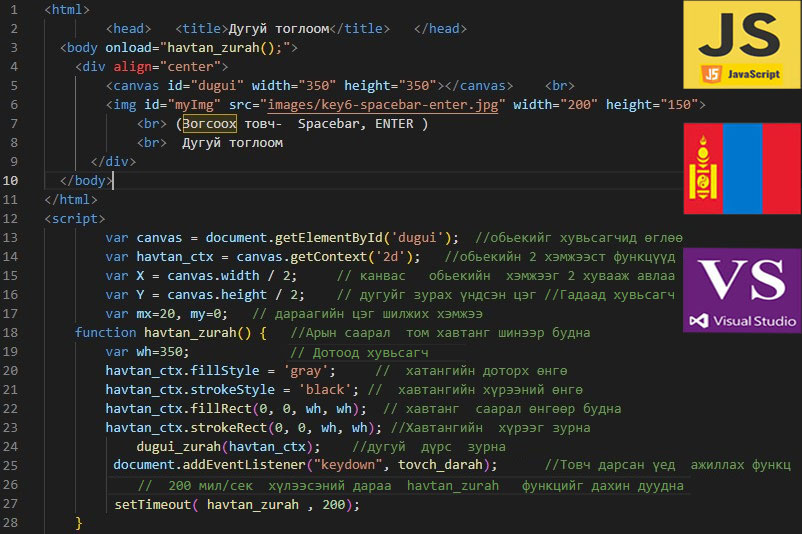The width and height of the screenshot is (802, 534).
Task: Click the setTimeout function call
Action: click(153, 504)
